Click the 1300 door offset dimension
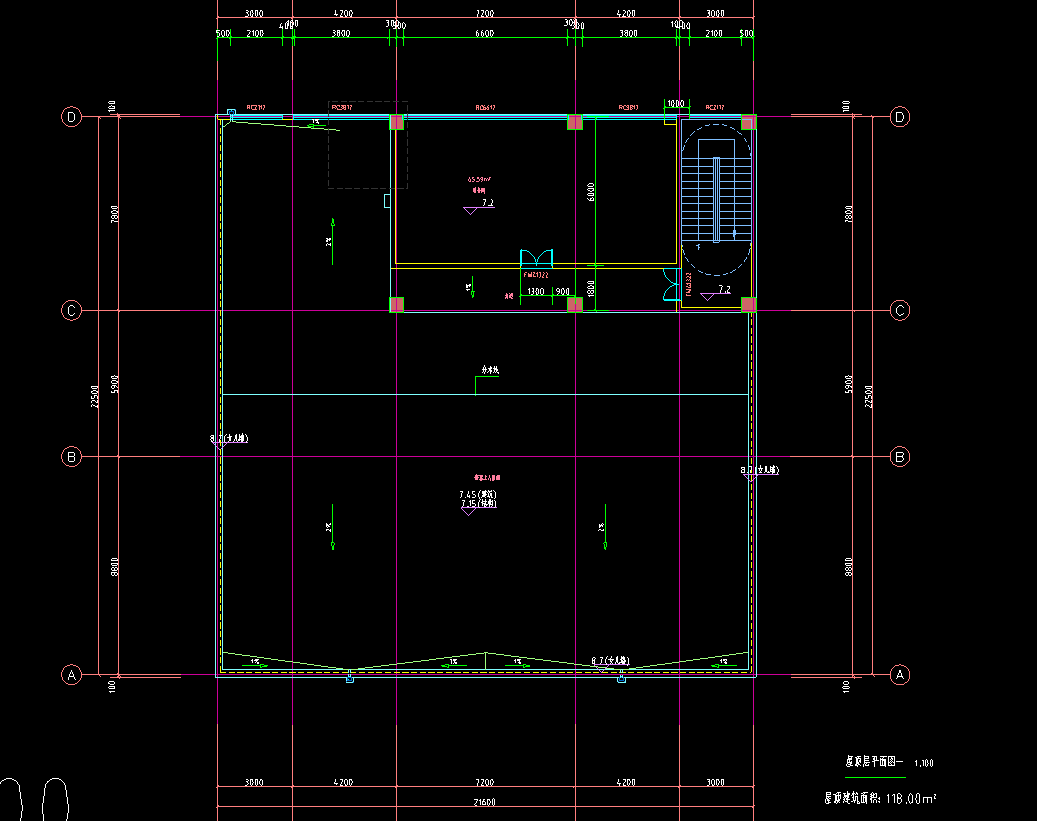This screenshot has width=1037, height=821. (536, 292)
